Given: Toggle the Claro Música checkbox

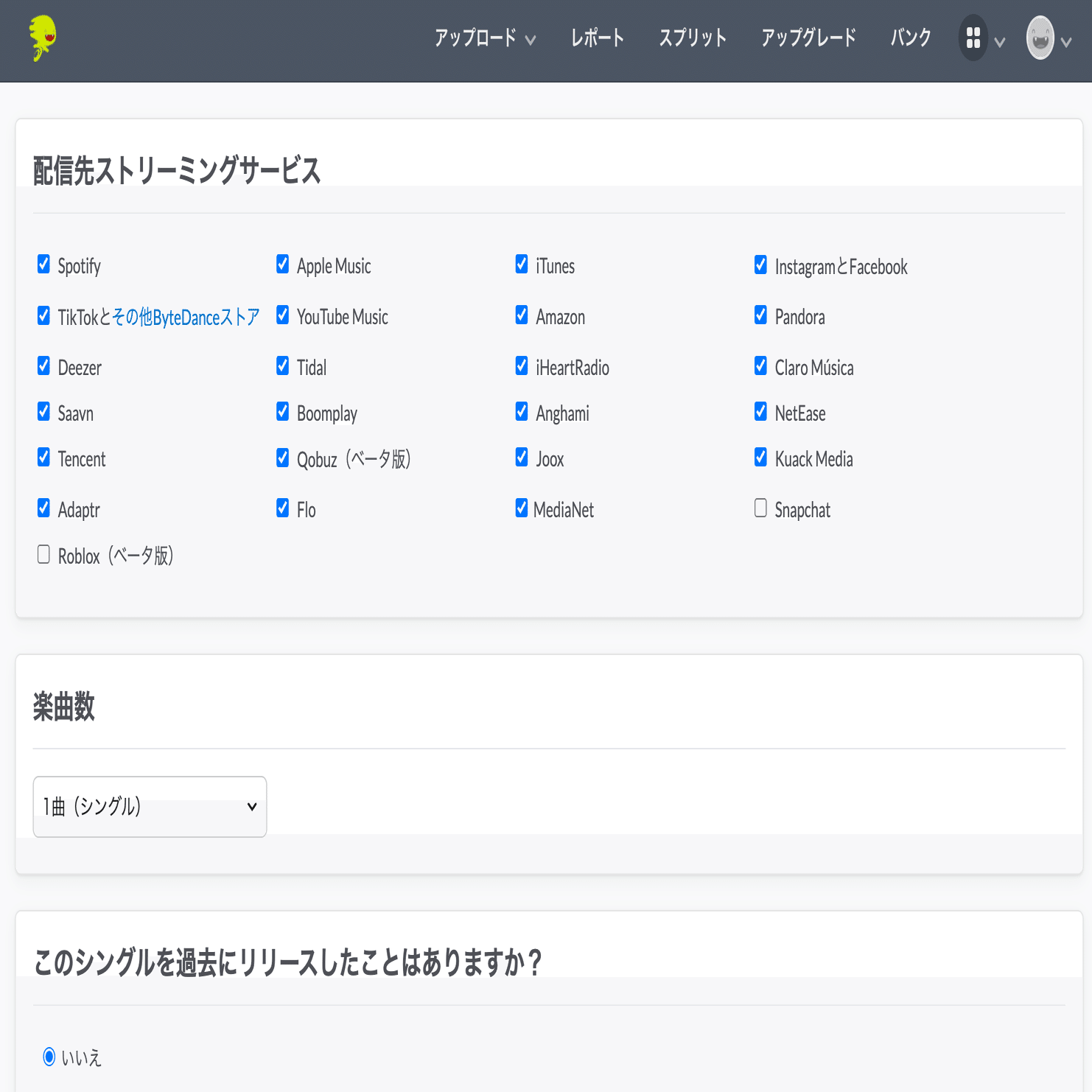Looking at the screenshot, I should pos(760,365).
